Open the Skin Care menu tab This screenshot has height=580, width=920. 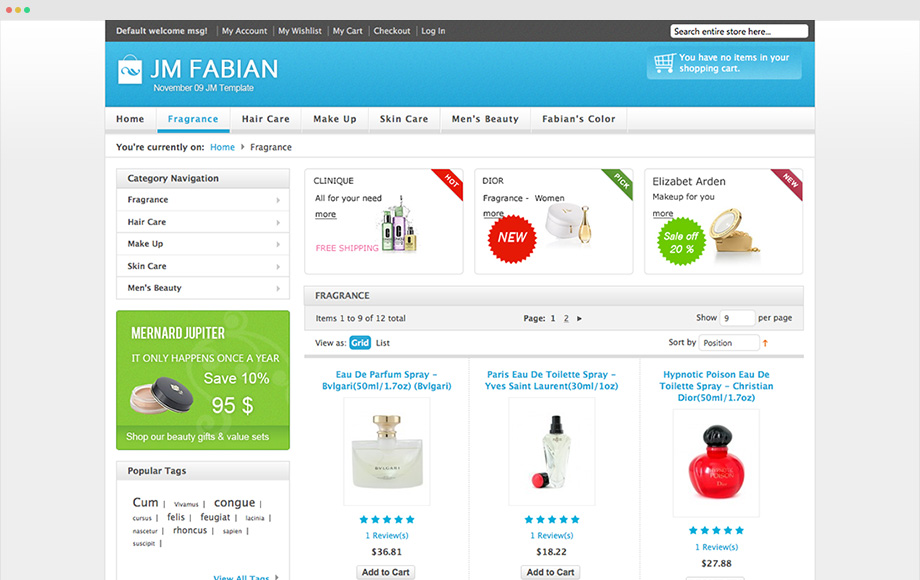click(404, 119)
